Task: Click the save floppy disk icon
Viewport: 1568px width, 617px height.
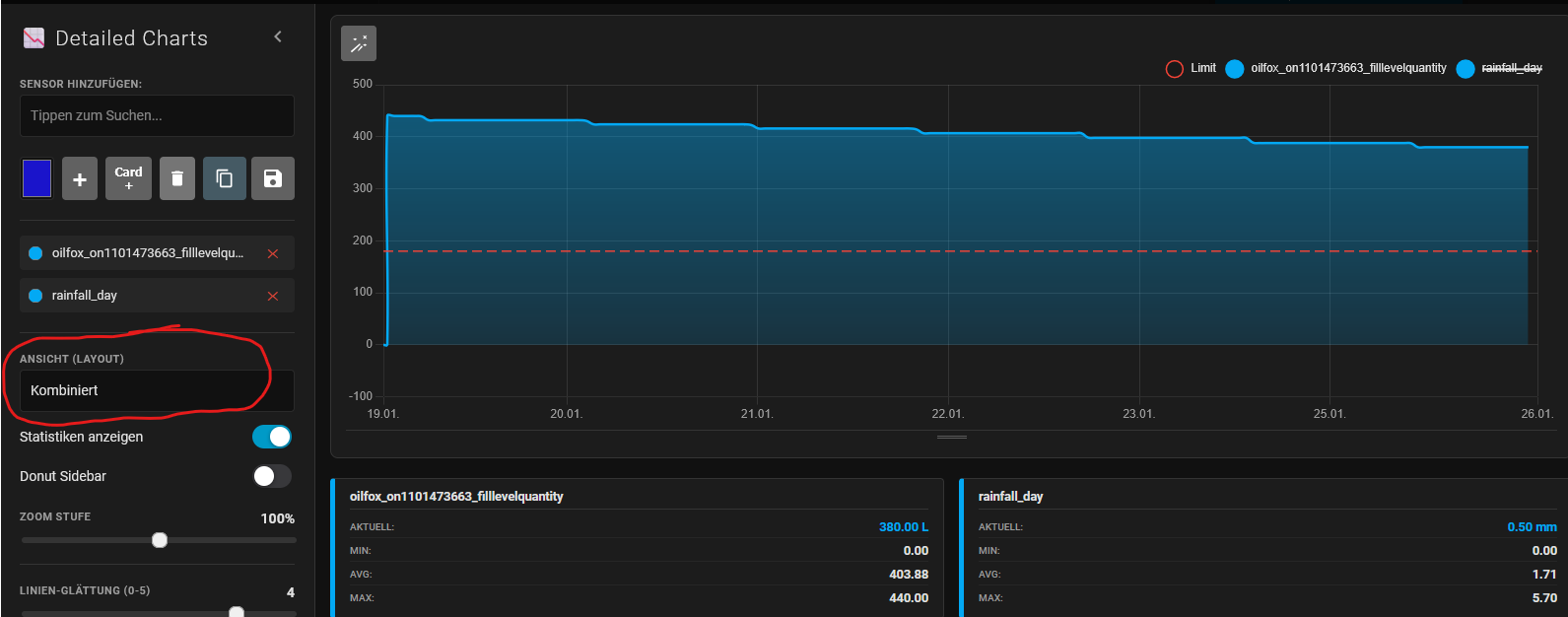Action: (273, 178)
